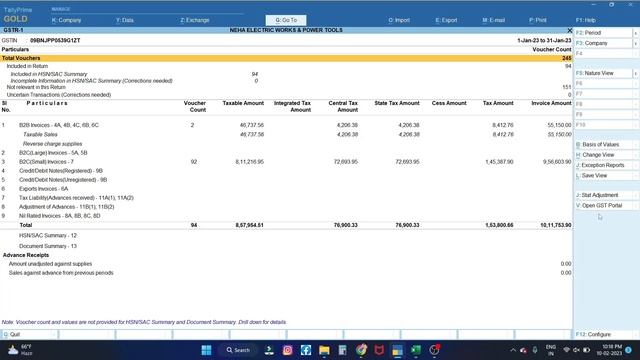
Task: Open the K: Company menu
Action: (67, 20)
